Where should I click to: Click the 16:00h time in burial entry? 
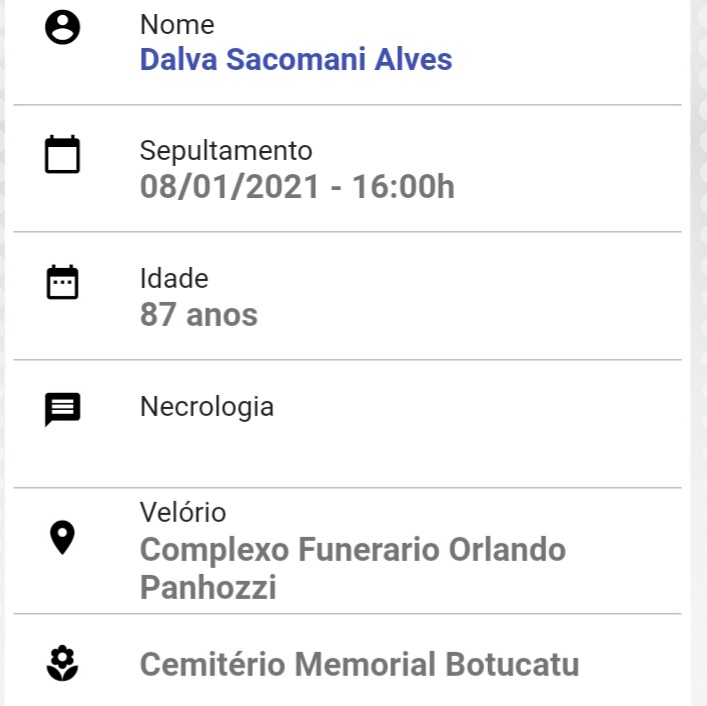(x=403, y=186)
